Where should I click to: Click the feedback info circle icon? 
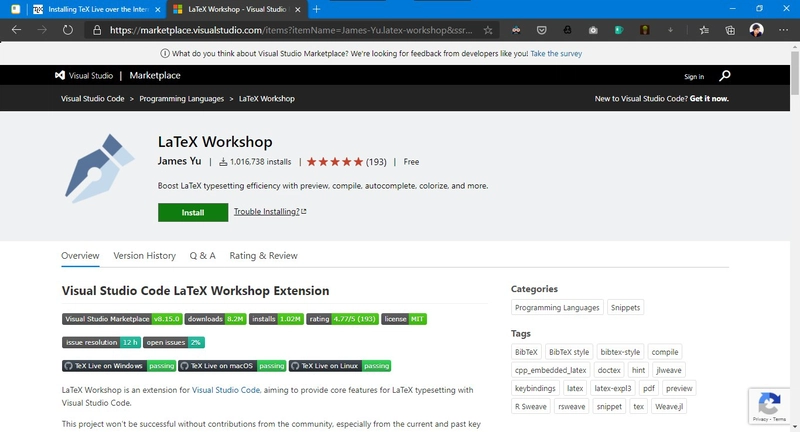point(165,54)
